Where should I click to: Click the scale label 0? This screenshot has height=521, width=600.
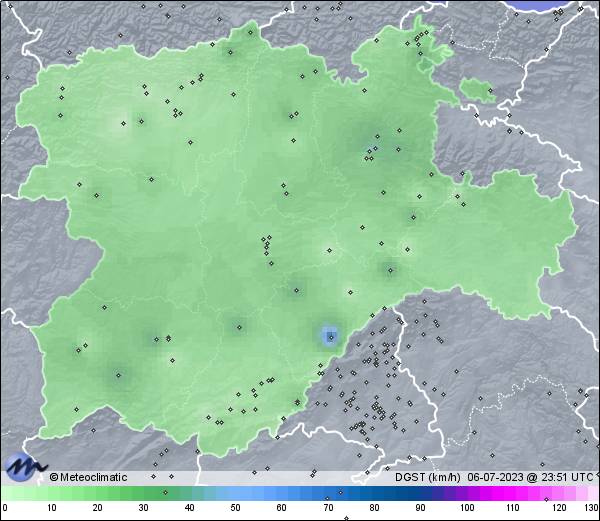[5, 508]
